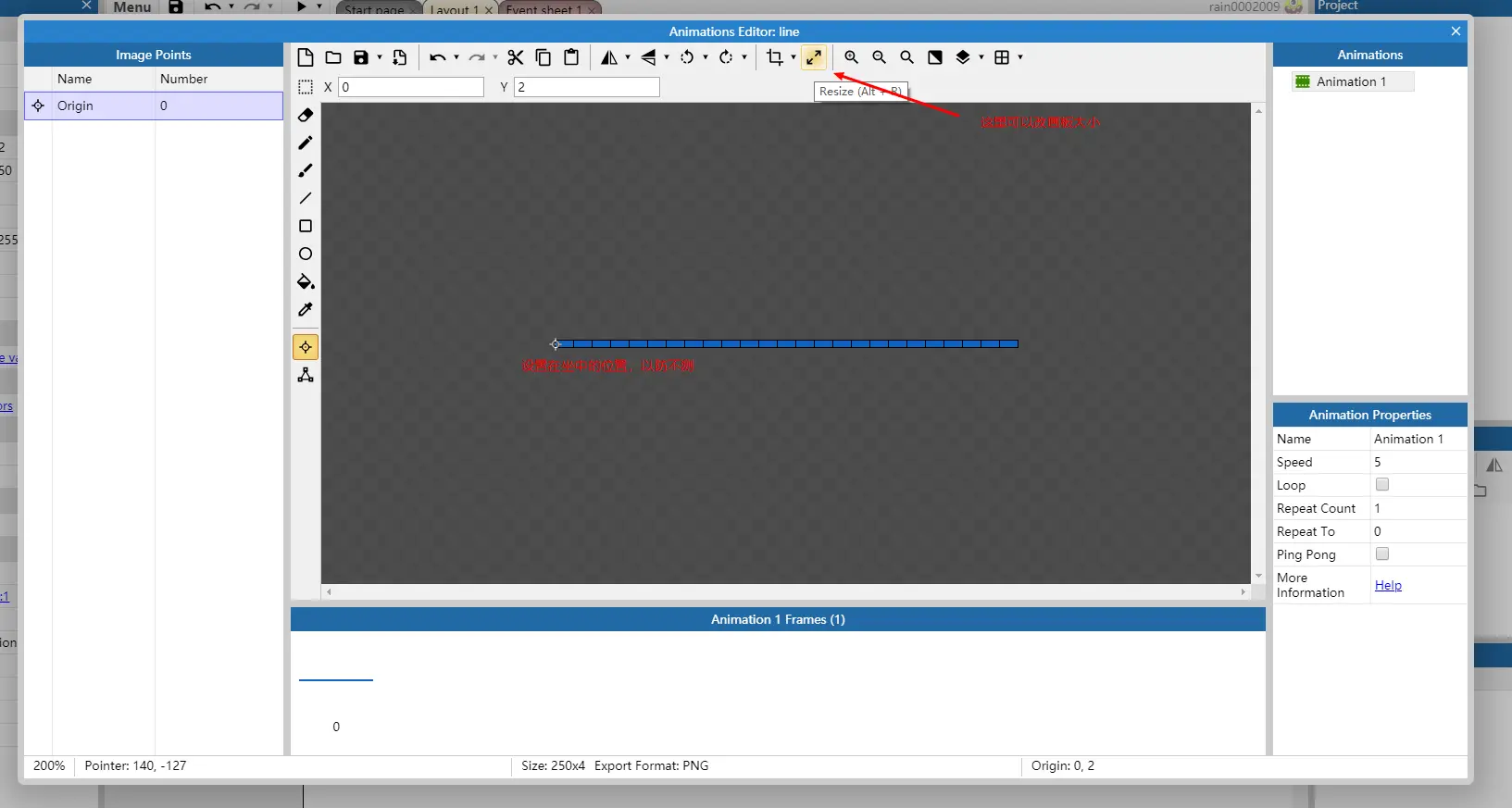Undo the last edit
Screen dimensions: 1512x808
(x=437, y=57)
